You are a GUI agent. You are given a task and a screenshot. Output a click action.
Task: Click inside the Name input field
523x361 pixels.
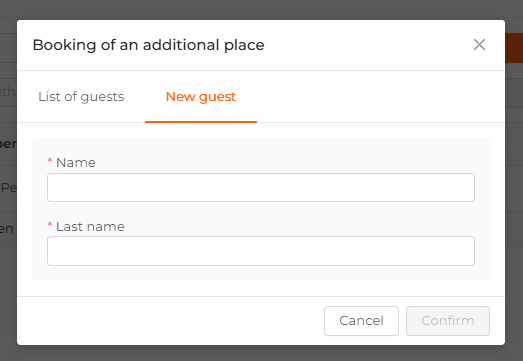261,188
